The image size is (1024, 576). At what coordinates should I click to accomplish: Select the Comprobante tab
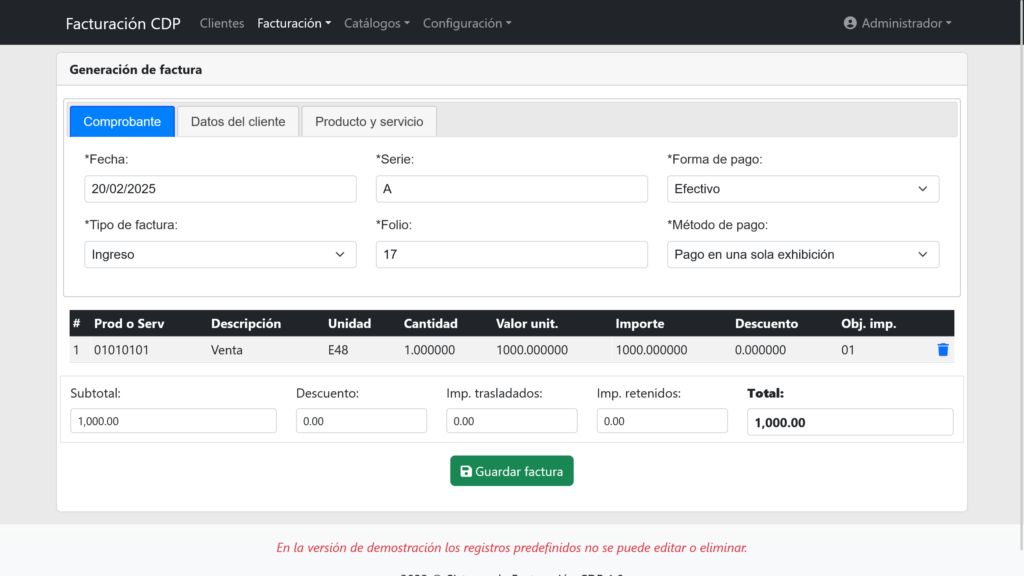coord(122,122)
